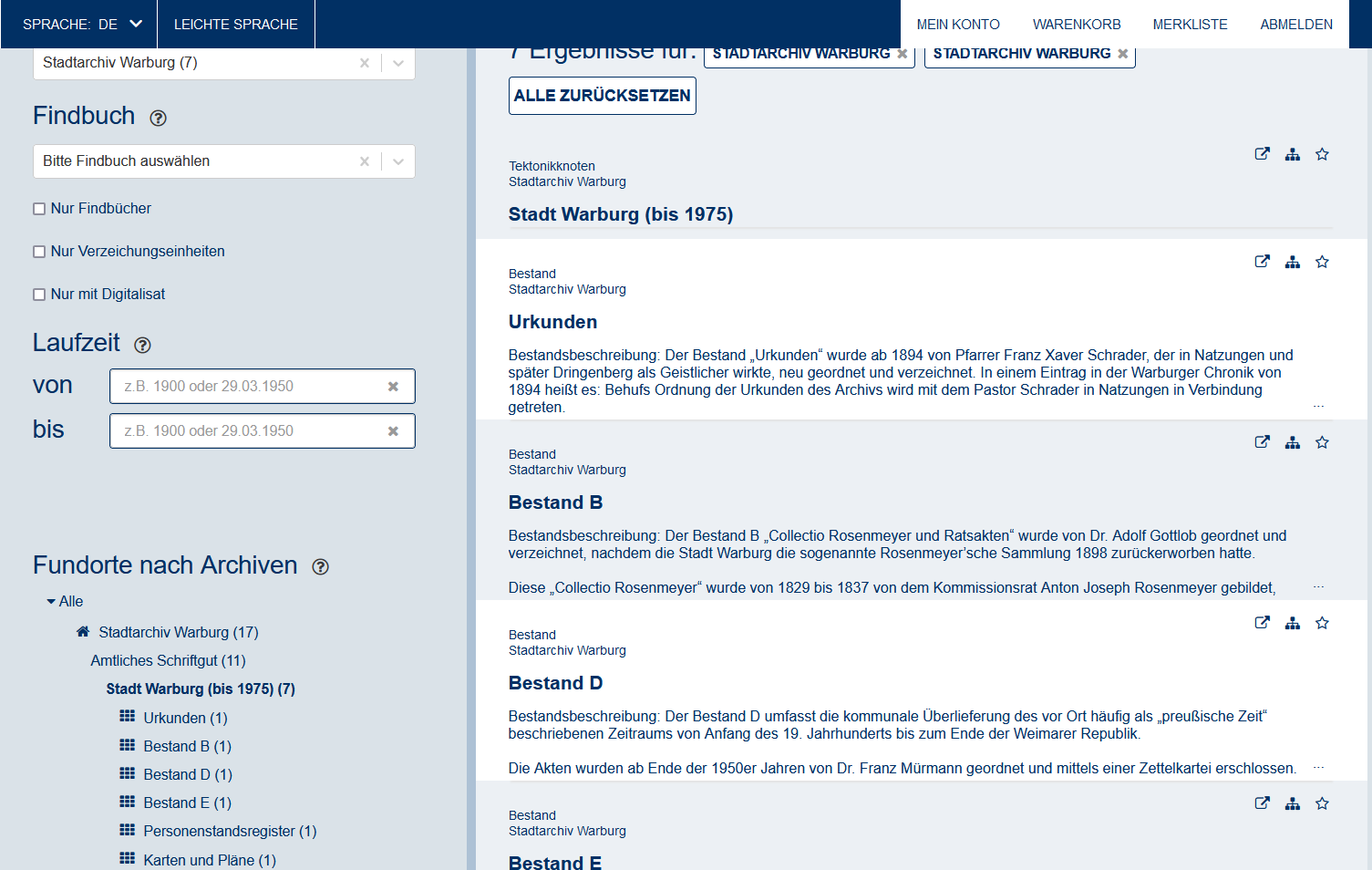
Task: Select Bestand B (1) in archive tree
Action: tap(188, 746)
